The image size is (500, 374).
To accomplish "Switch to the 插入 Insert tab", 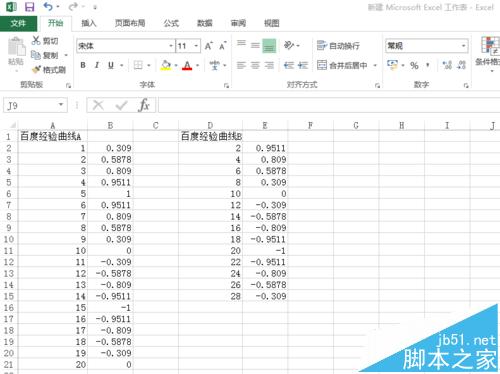I will point(89,23).
